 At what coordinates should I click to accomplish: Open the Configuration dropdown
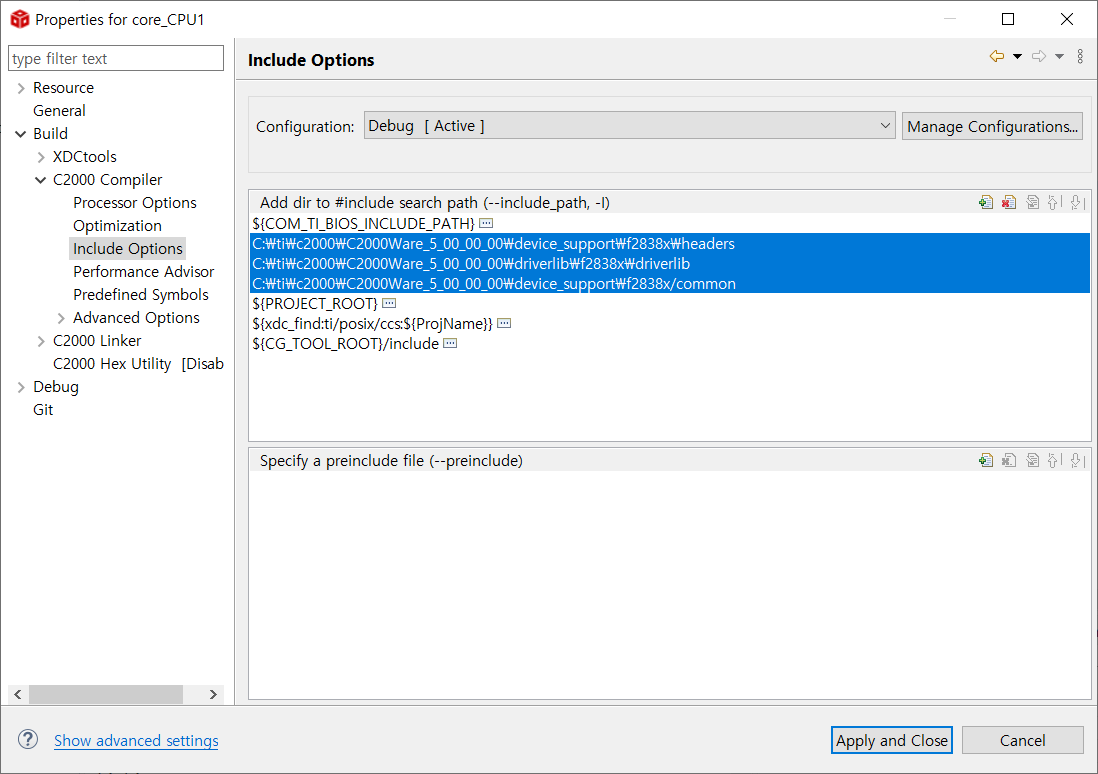pyautogui.click(x=629, y=126)
